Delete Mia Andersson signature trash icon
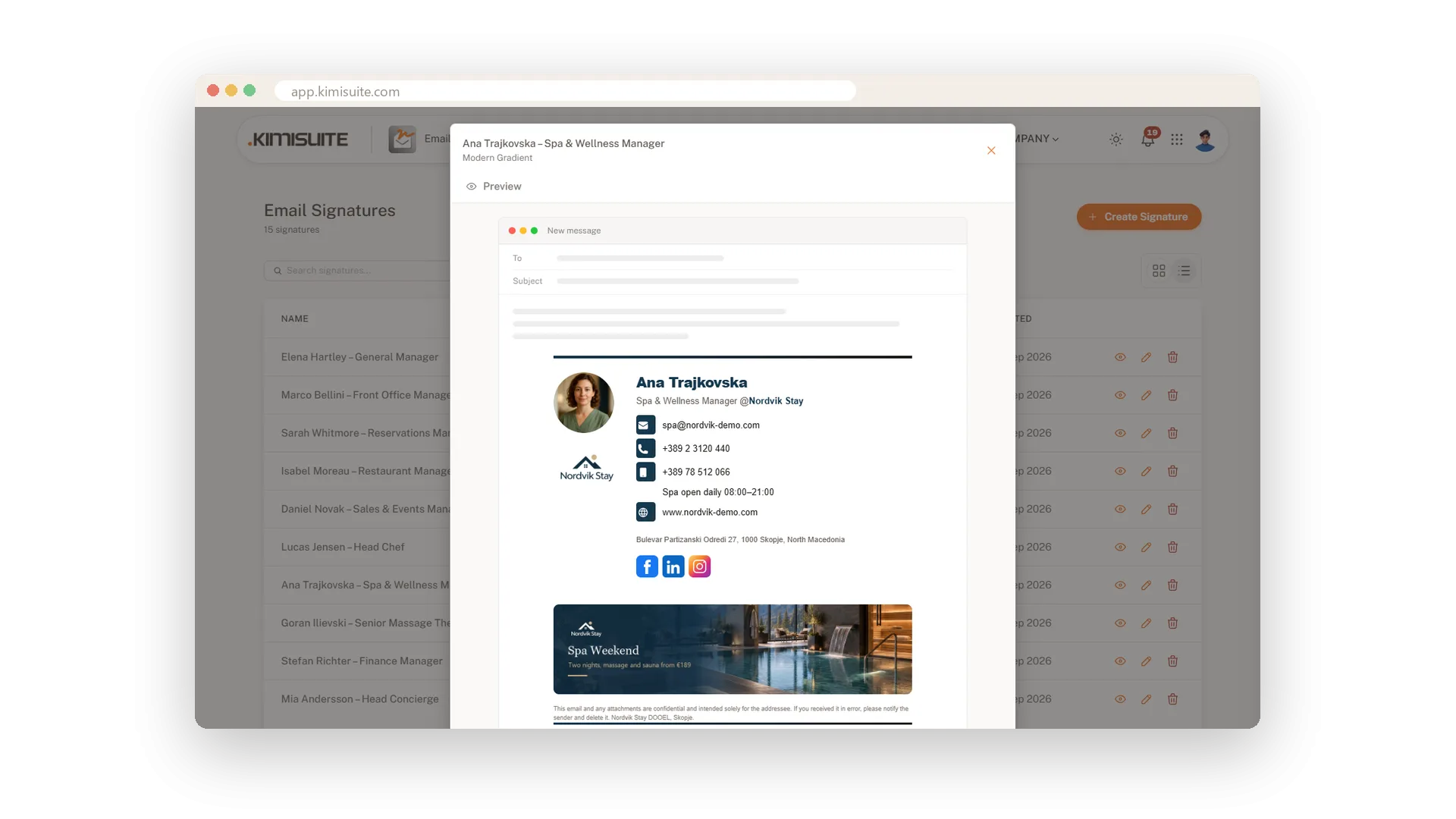Image resolution: width=1456 pixels, height=819 pixels. pos(1172,698)
